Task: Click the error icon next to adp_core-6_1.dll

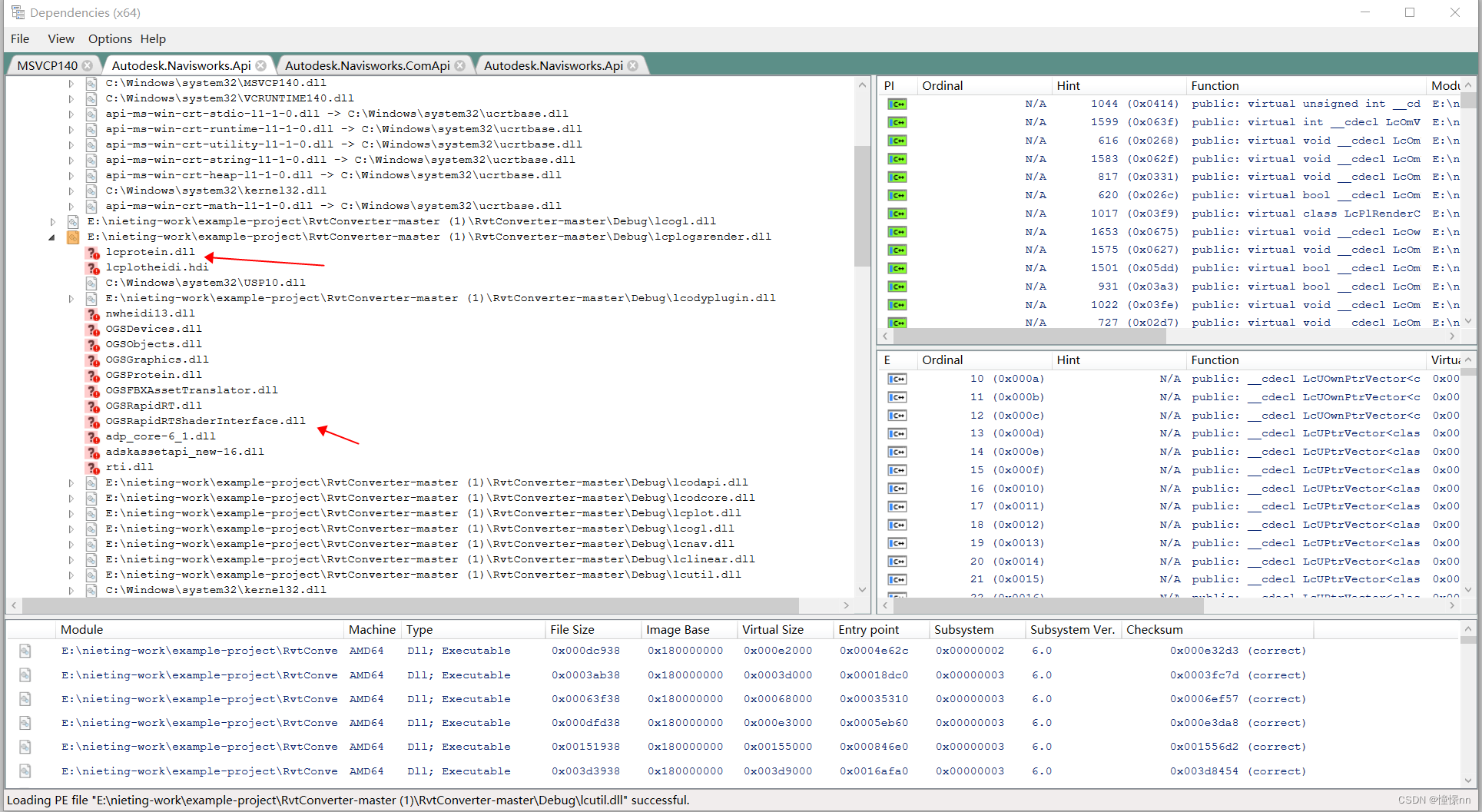Action: tap(93, 436)
